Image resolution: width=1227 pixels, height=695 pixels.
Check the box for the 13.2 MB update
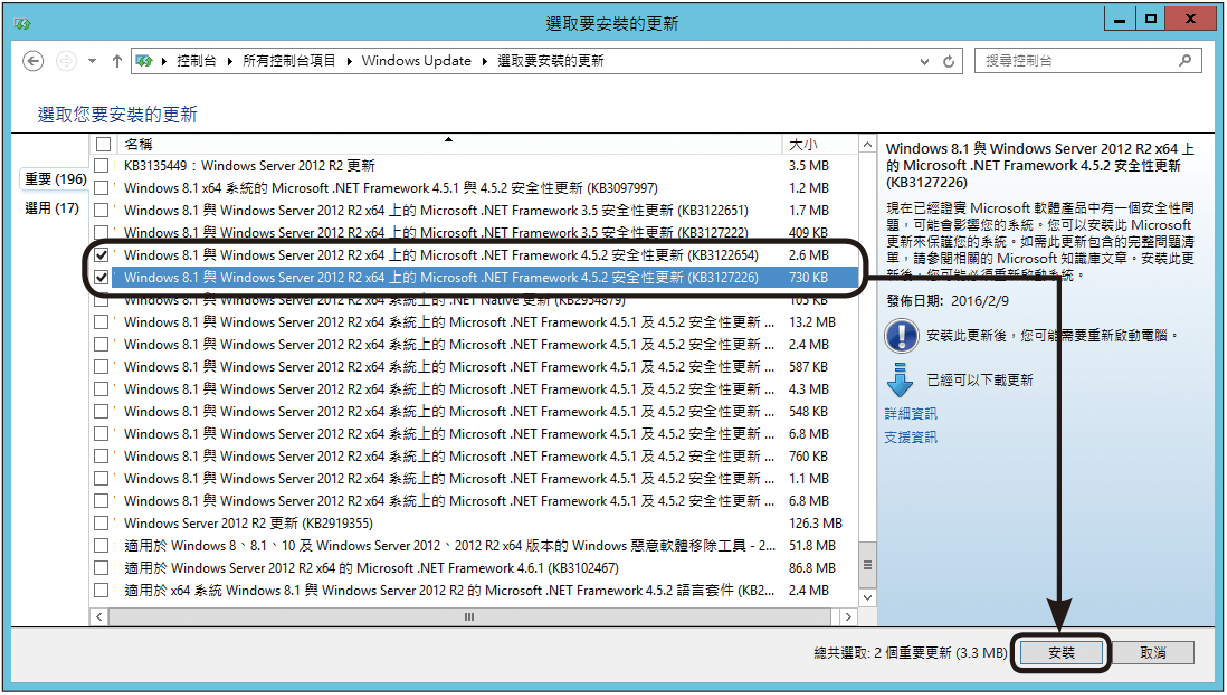coord(101,322)
